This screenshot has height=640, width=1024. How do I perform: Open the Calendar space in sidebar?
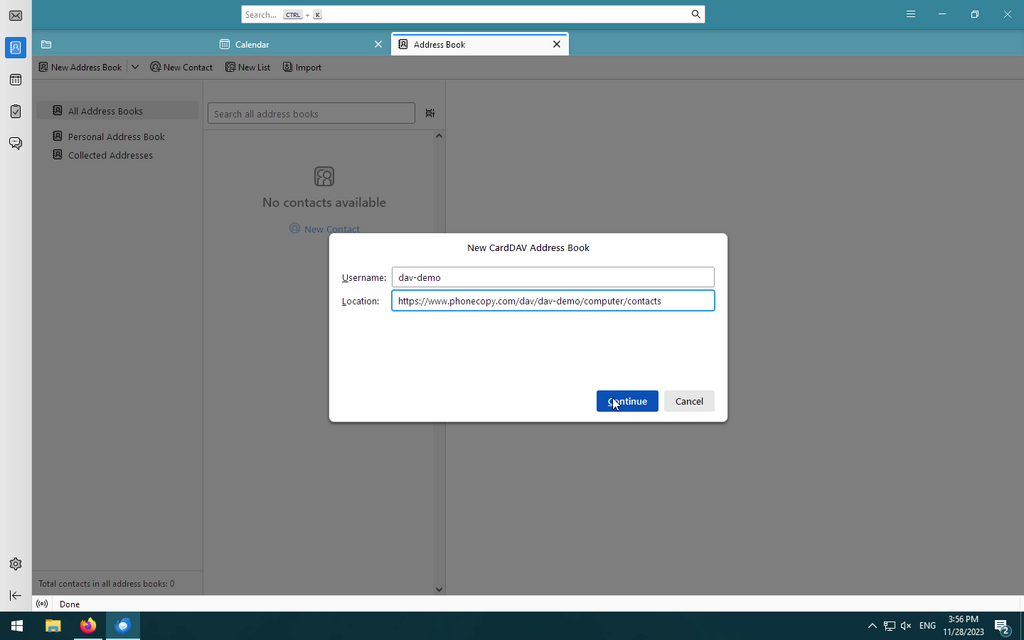[x=15, y=80]
